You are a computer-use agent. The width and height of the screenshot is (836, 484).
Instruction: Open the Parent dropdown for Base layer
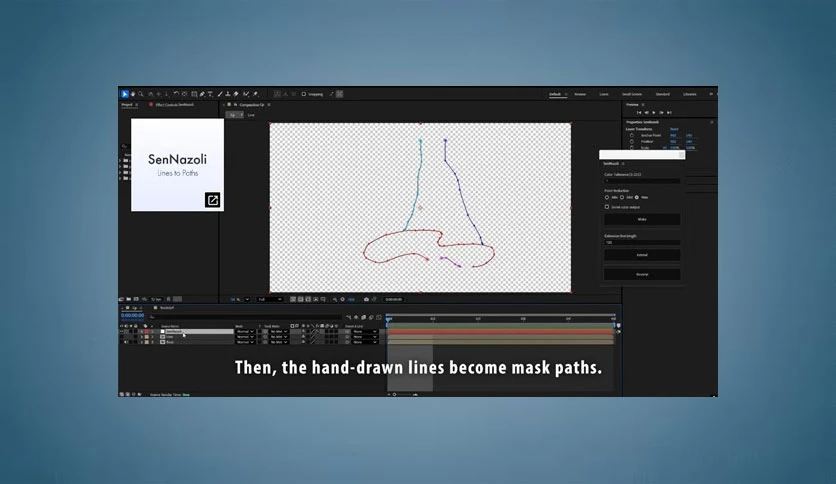pos(365,342)
